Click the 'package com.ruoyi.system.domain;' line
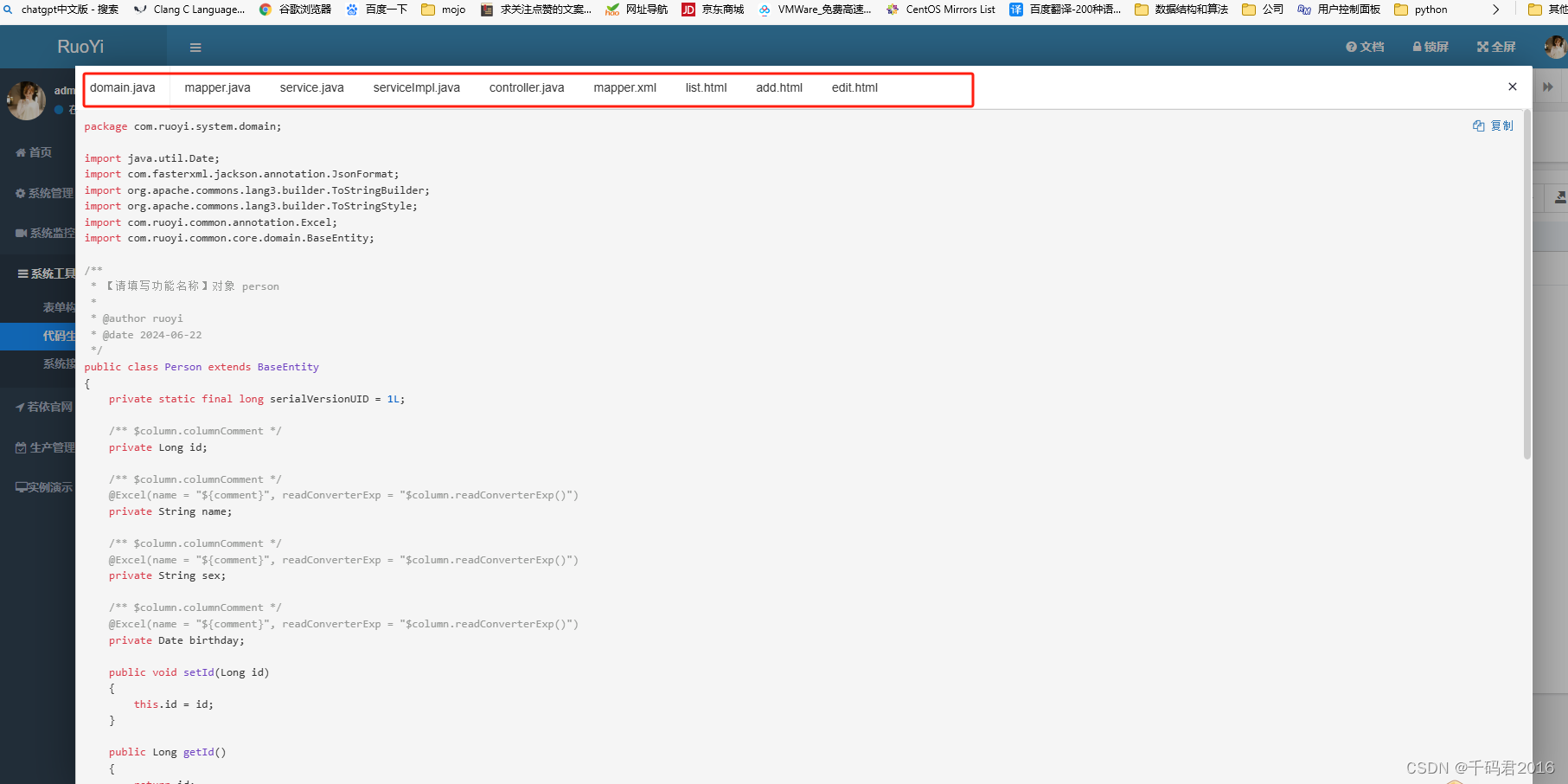Image resolution: width=1568 pixels, height=784 pixels. pos(182,126)
